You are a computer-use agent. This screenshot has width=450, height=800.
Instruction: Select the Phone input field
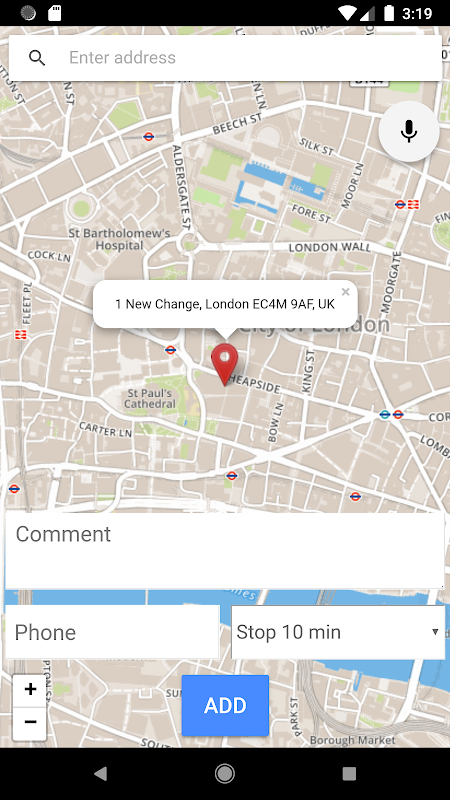tap(112, 632)
